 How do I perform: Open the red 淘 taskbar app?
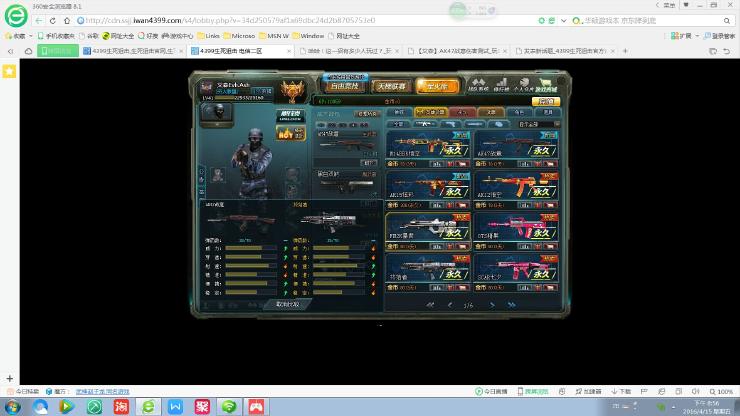[x=121, y=407]
